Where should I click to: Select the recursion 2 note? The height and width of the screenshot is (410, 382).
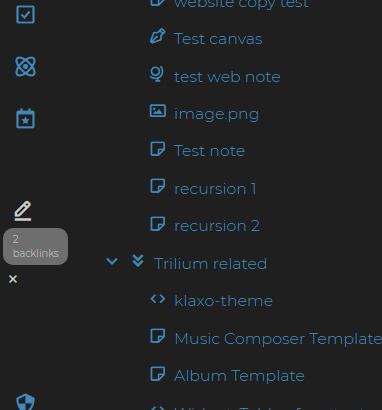(217, 226)
